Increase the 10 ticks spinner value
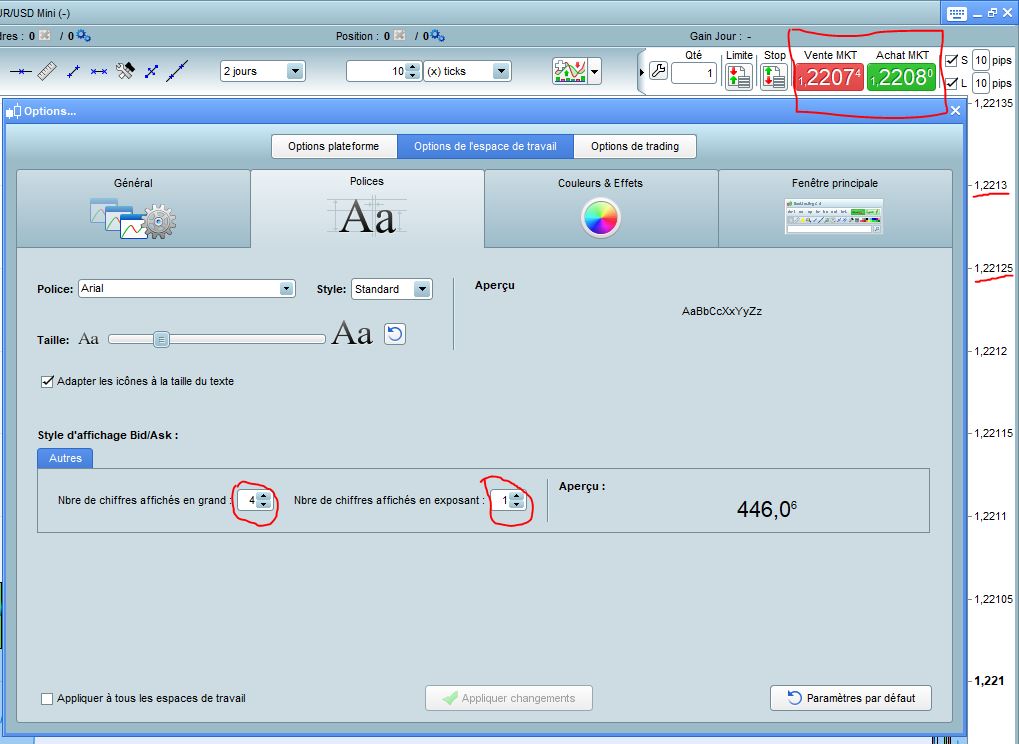 (x=413, y=67)
